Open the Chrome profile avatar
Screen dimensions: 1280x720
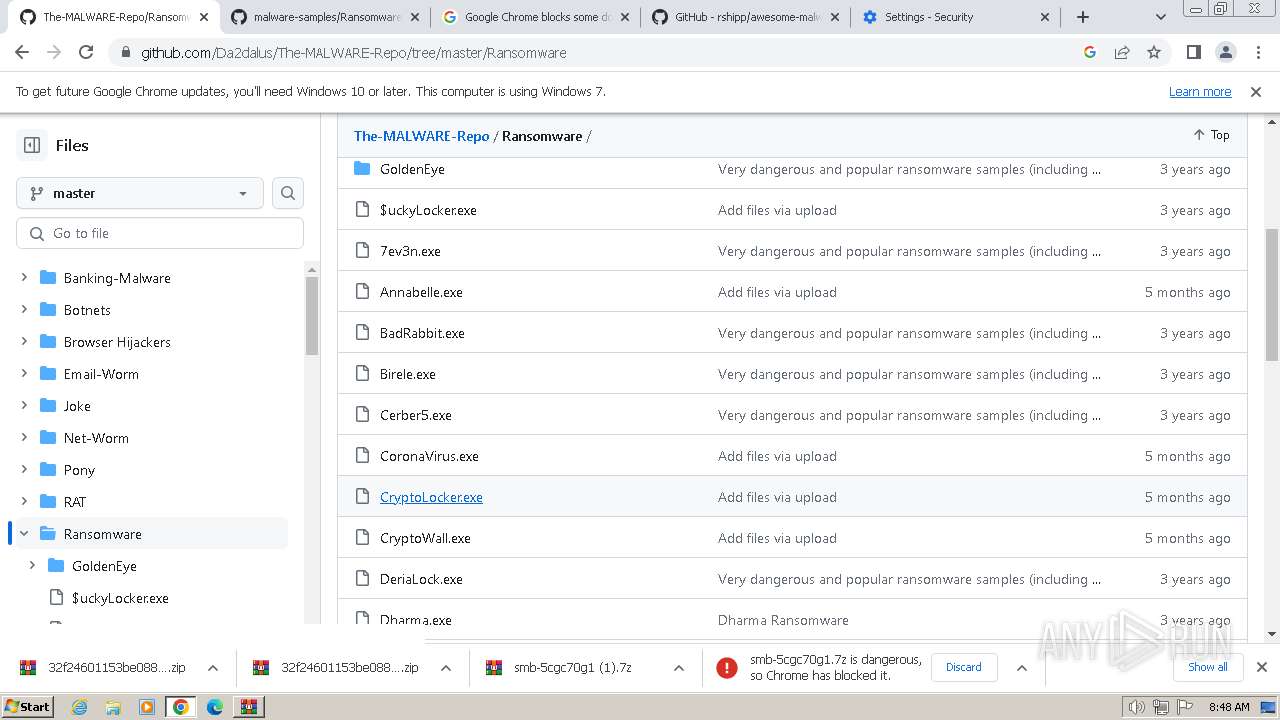pos(1226,52)
